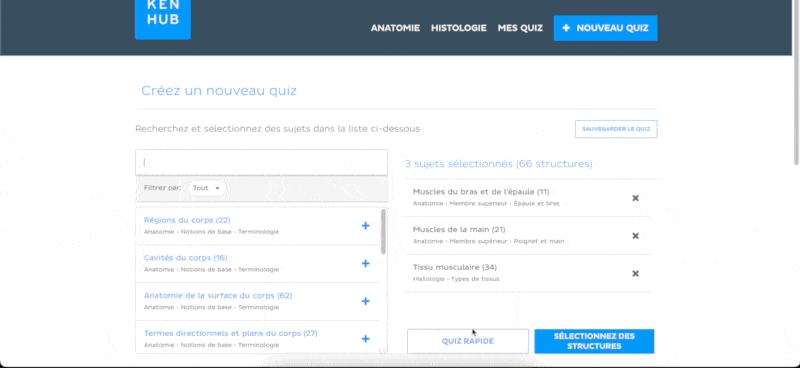Open the Histologie menu
Viewport: 800px width, 368px height.
coord(459,28)
